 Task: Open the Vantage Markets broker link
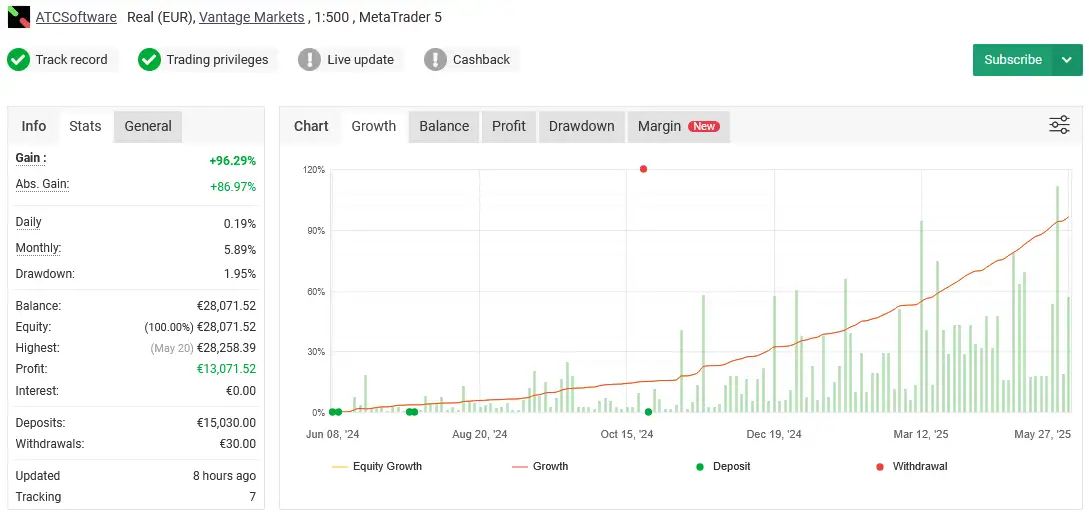[x=254, y=17]
